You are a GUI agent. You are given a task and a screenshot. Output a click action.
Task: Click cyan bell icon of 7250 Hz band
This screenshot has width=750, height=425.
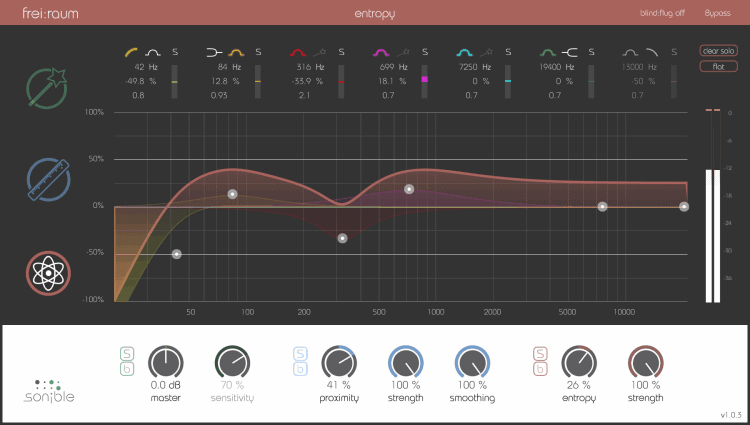pyautogui.click(x=464, y=52)
